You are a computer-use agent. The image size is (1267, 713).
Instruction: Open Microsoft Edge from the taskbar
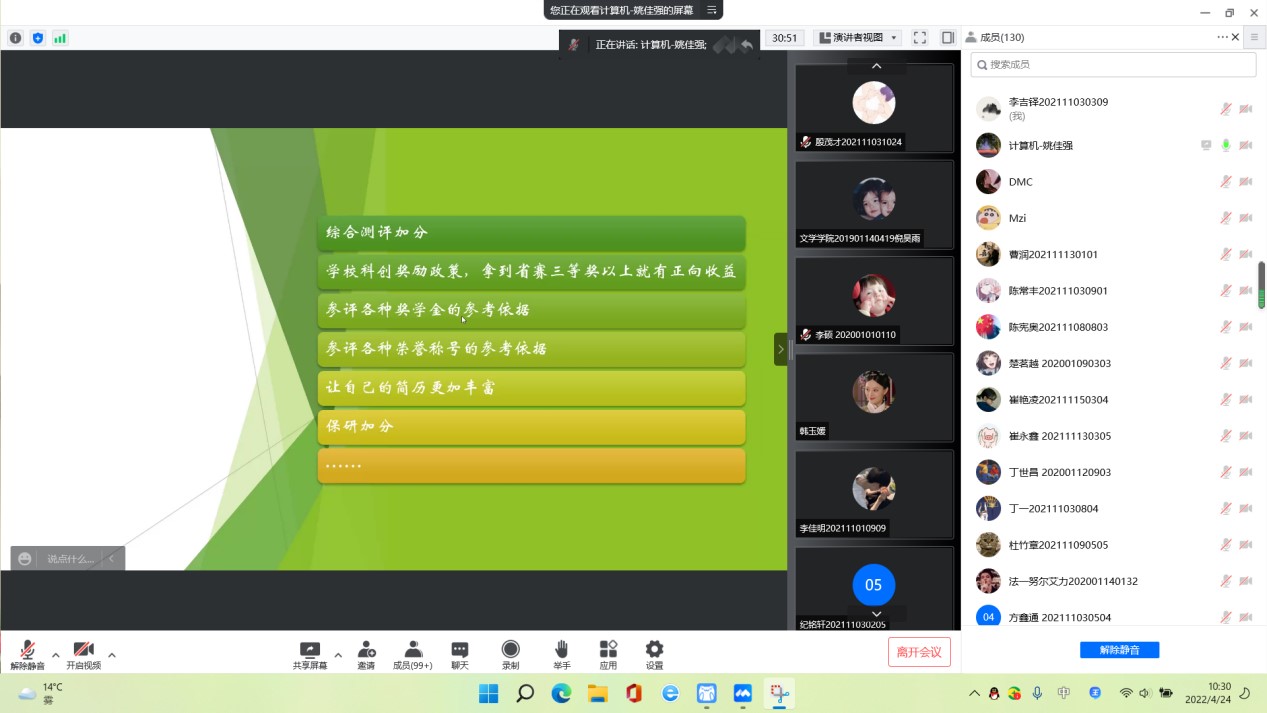pos(561,693)
